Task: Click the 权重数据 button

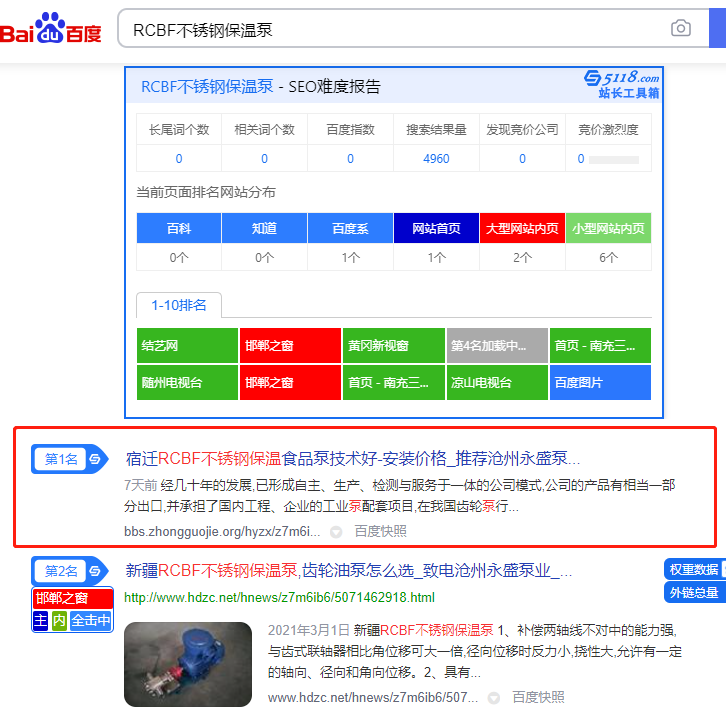Action: click(x=694, y=569)
